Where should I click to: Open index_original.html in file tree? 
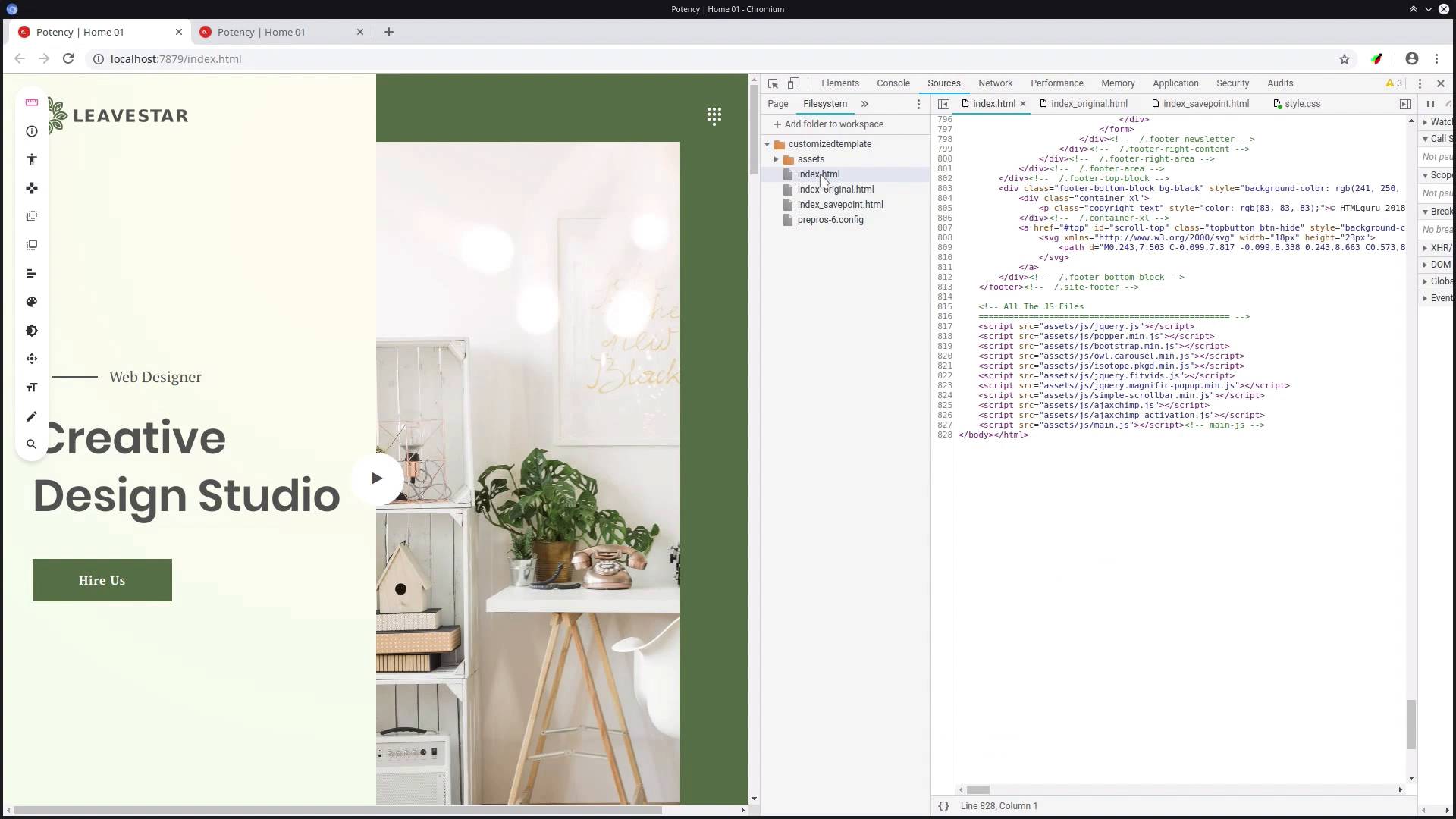[x=835, y=190]
